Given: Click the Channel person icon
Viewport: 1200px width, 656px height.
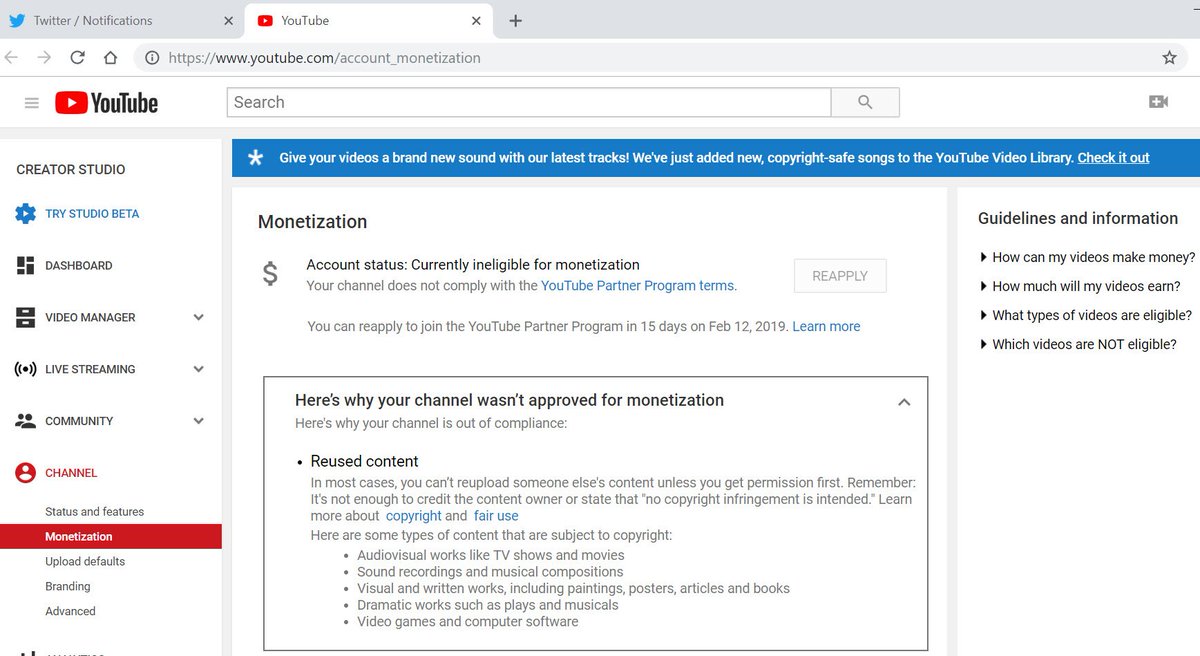Looking at the screenshot, I should [26, 473].
